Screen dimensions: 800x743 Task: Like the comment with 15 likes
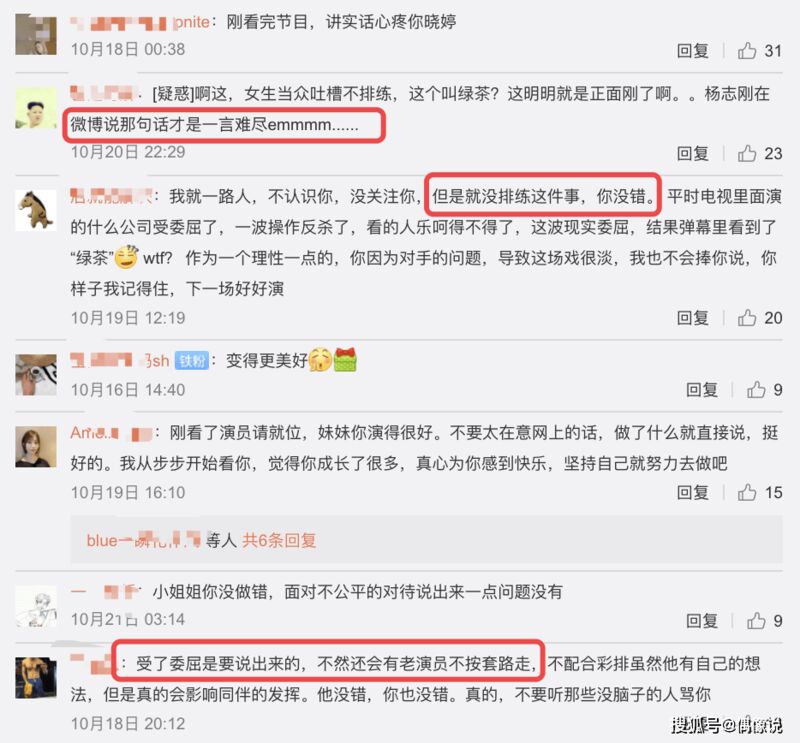click(747, 492)
